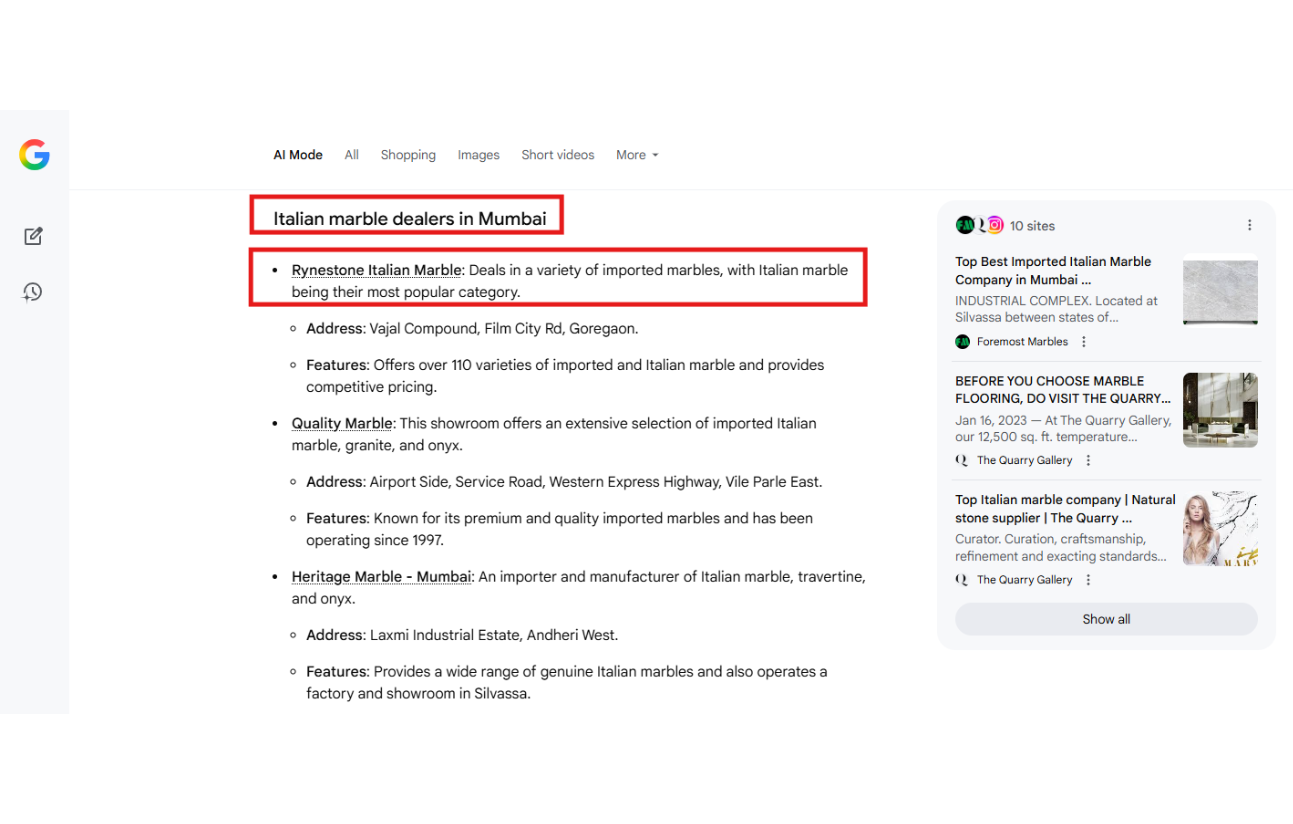Click the Google logo icon
Viewport: 1293px width, 824px height.
point(34,155)
